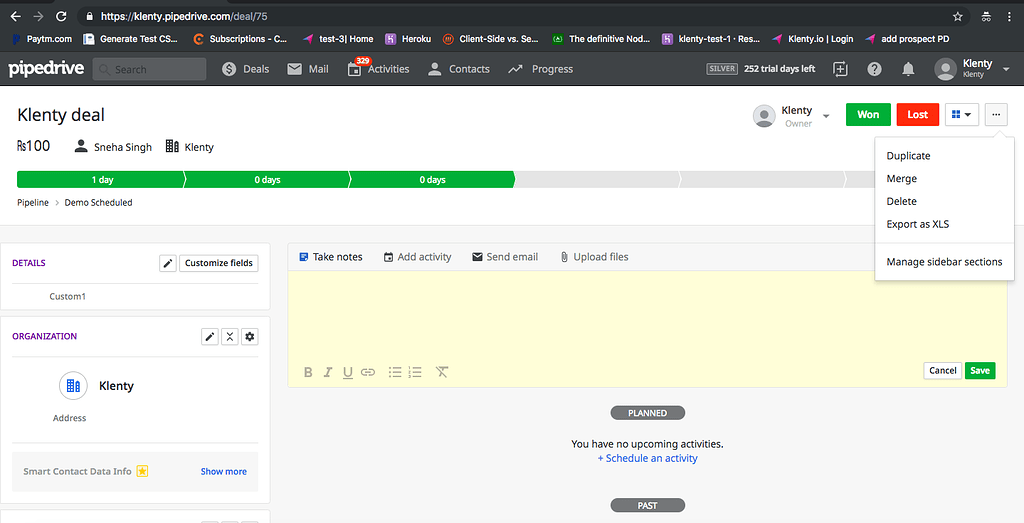The width and height of the screenshot is (1024, 523).
Task: Collapse the Organization section
Action: point(230,337)
